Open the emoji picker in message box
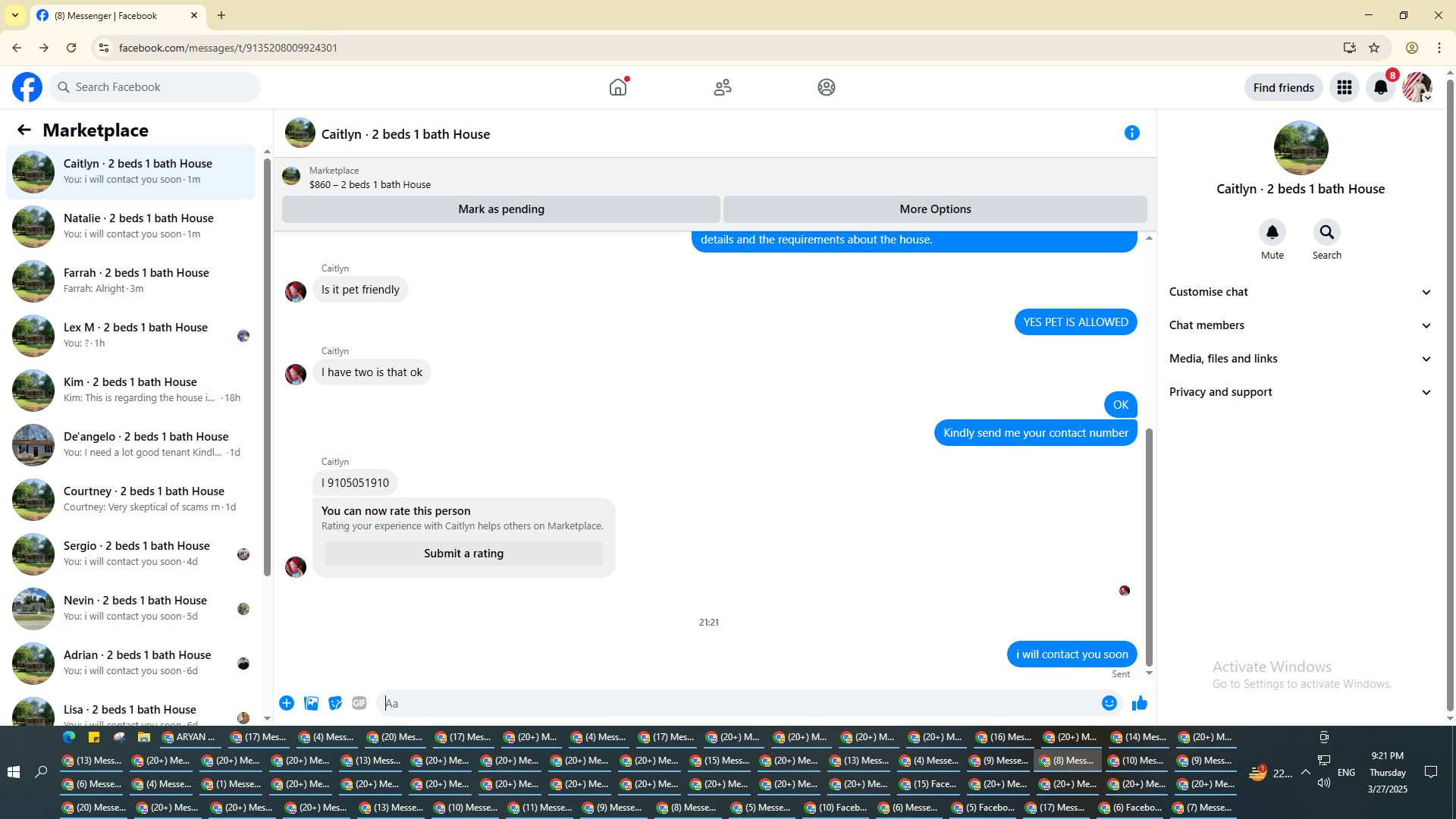1456x819 pixels. (x=1109, y=703)
